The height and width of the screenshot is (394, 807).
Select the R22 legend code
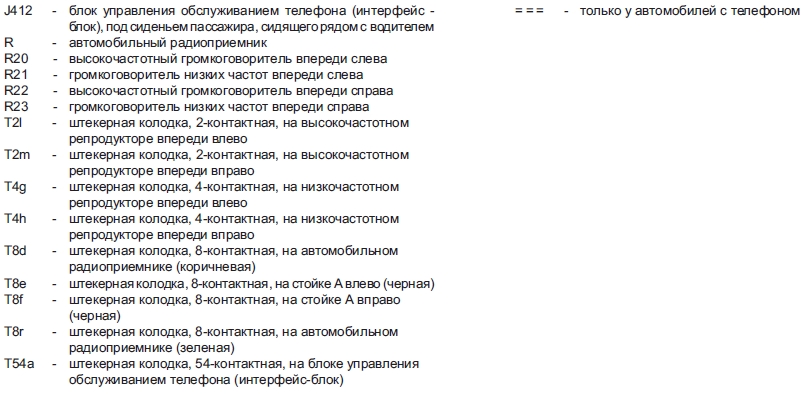pos(16,91)
